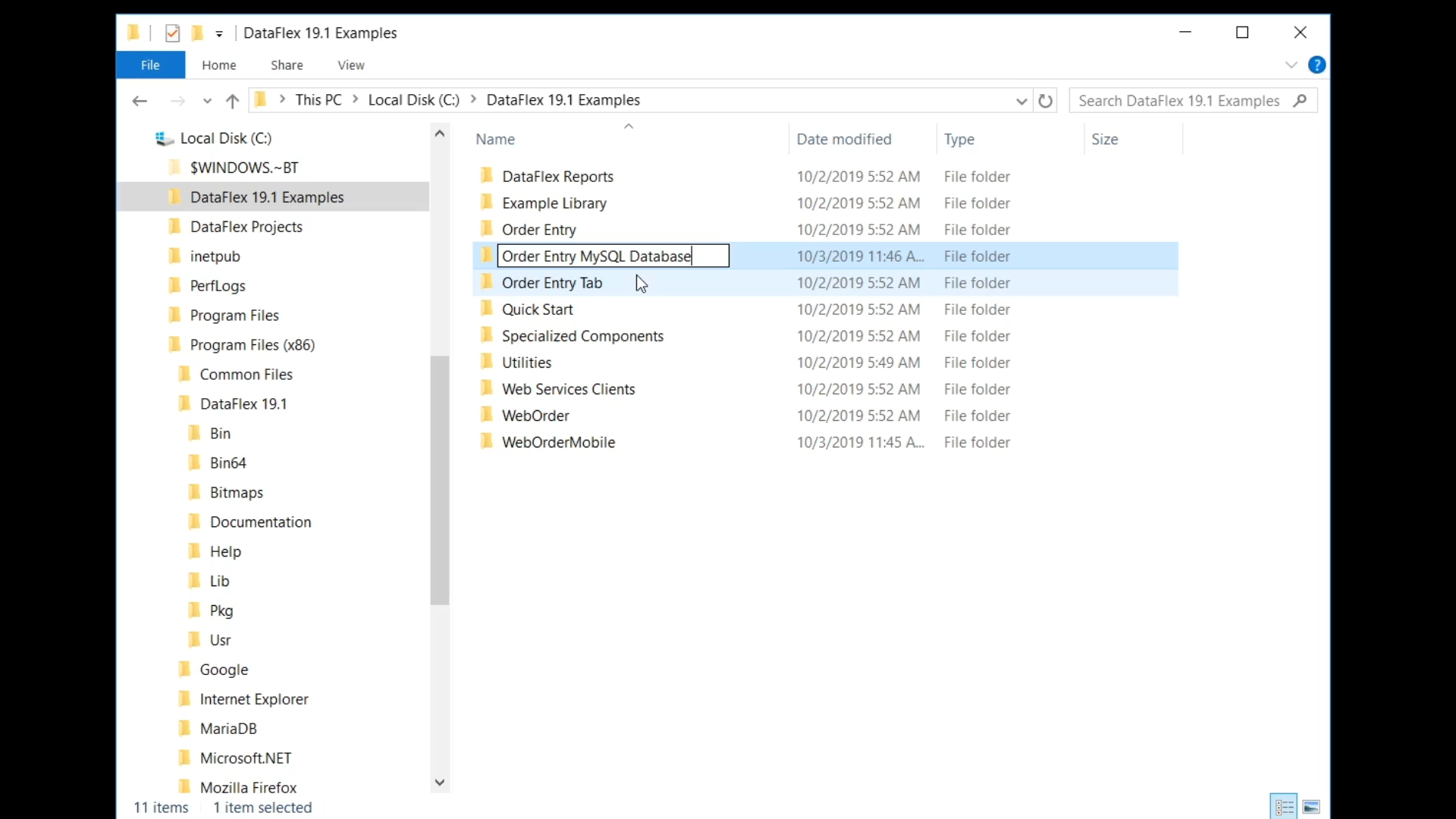Switch to Details view icon
This screenshot has width=1456, height=819.
1284,807
